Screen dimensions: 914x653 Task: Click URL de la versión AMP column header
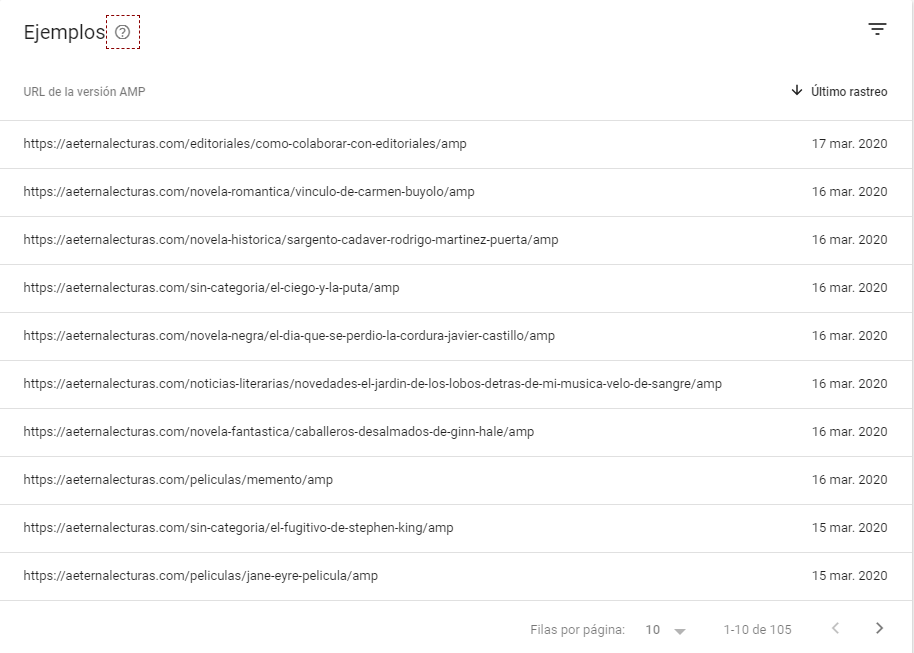click(x=85, y=92)
